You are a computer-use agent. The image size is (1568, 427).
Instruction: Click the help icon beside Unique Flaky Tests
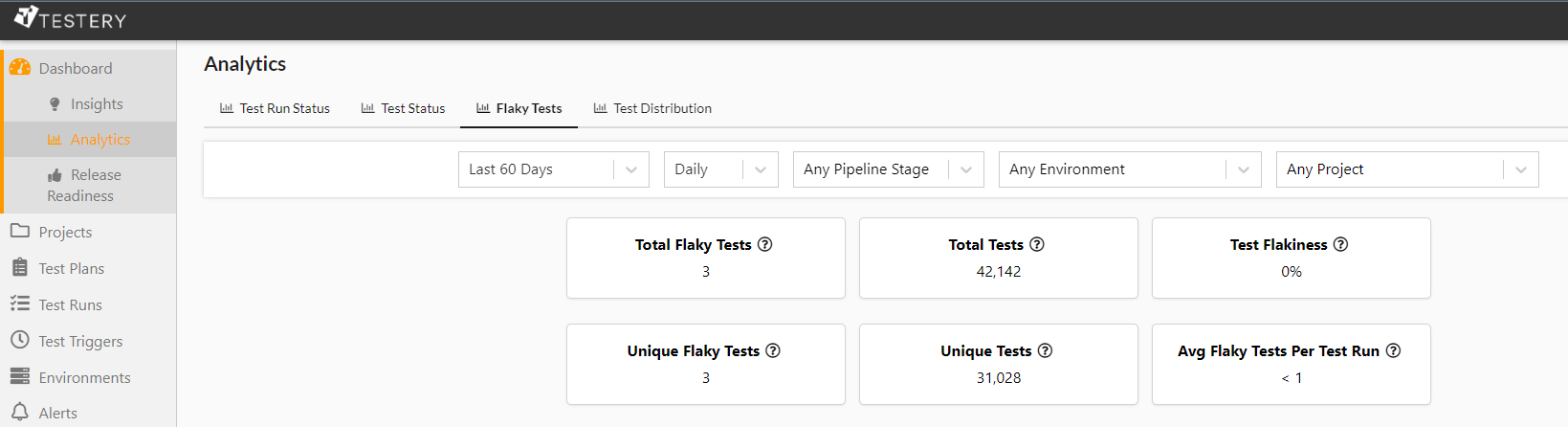[x=773, y=350]
